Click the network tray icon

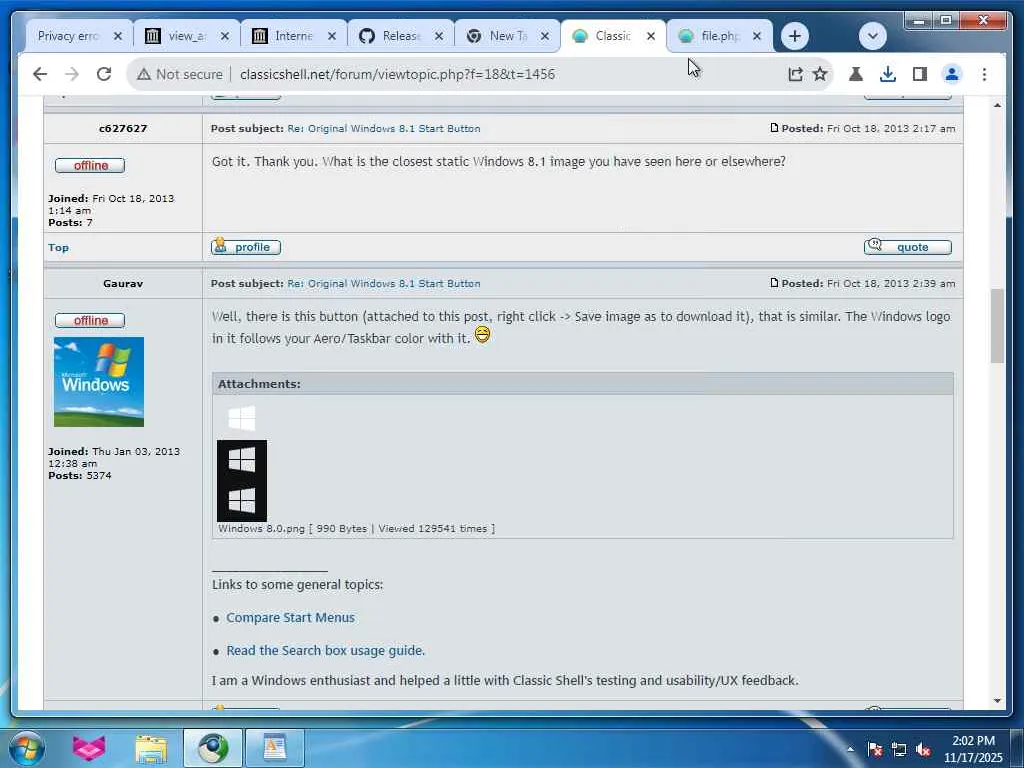(899, 749)
